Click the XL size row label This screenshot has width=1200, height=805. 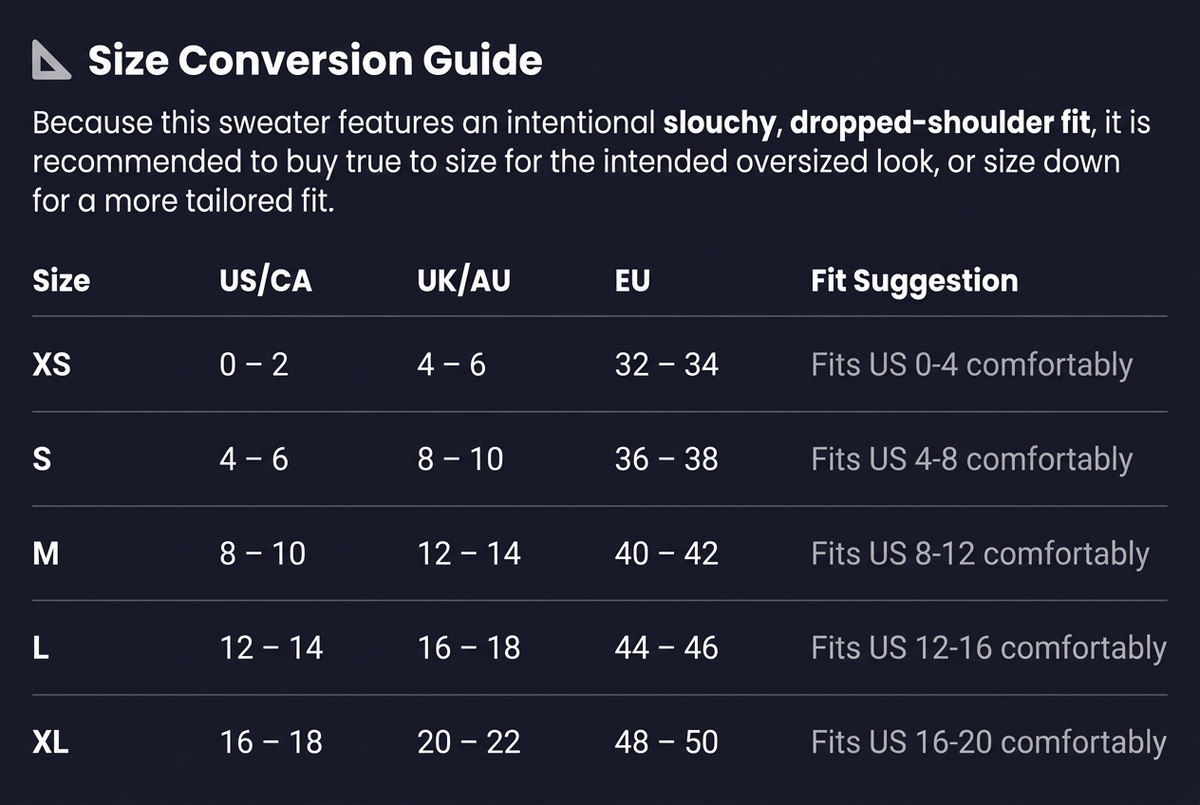(x=51, y=742)
